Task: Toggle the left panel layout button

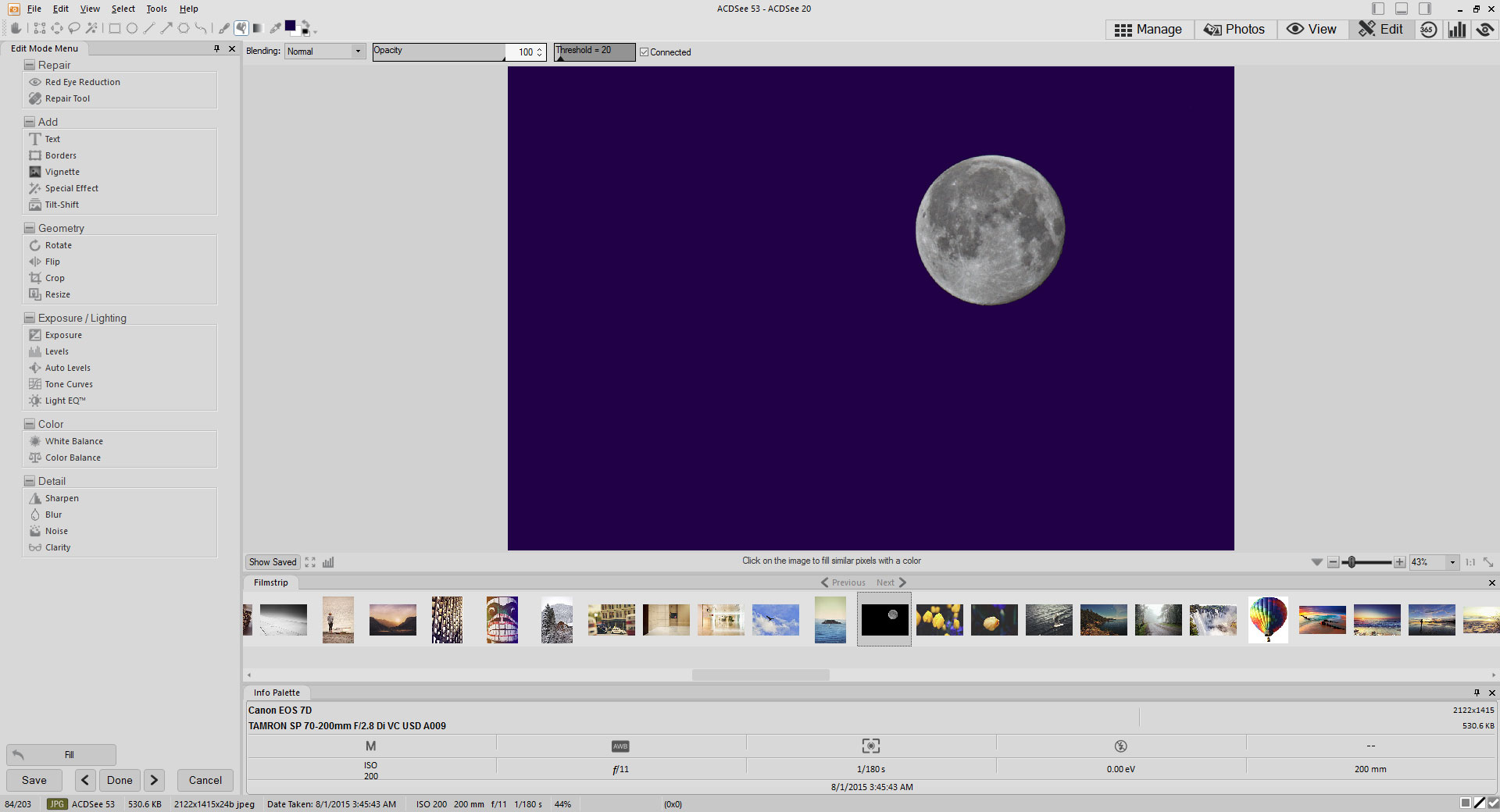Action: (1378, 9)
